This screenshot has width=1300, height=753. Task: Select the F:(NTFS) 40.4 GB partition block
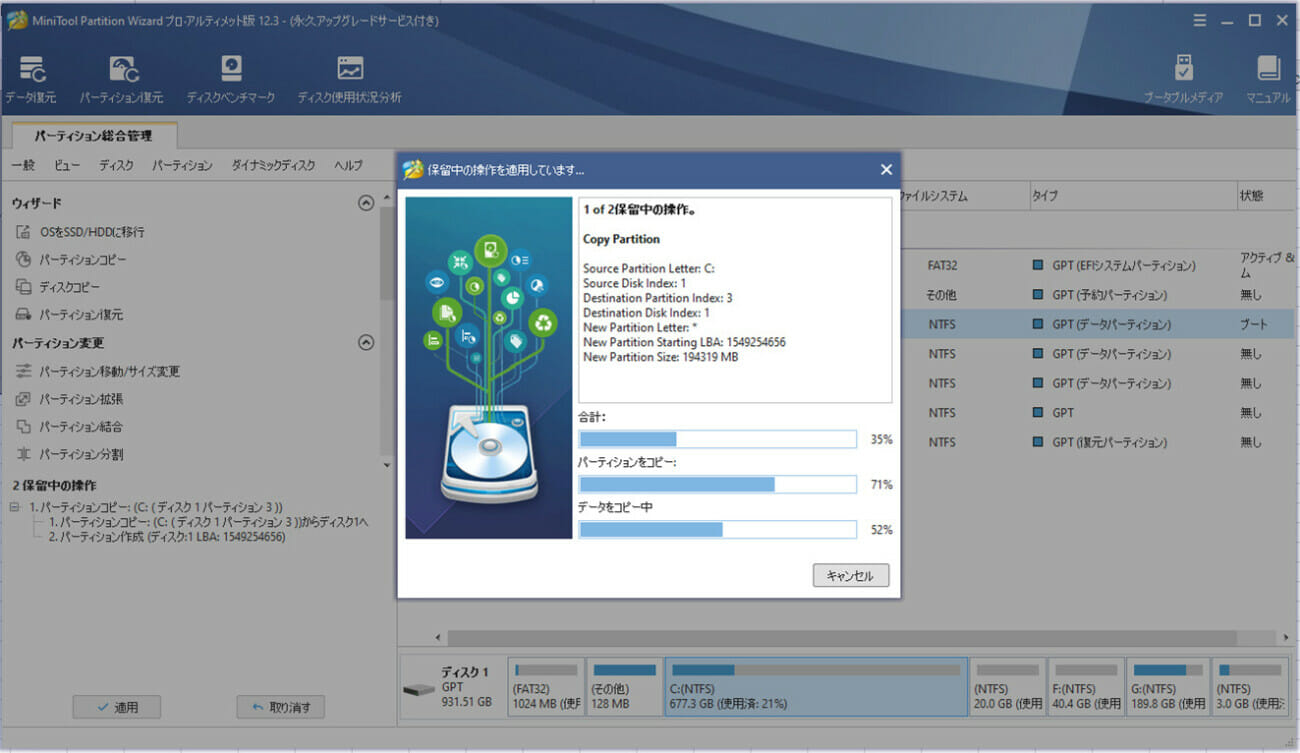click(x=1087, y=687)
